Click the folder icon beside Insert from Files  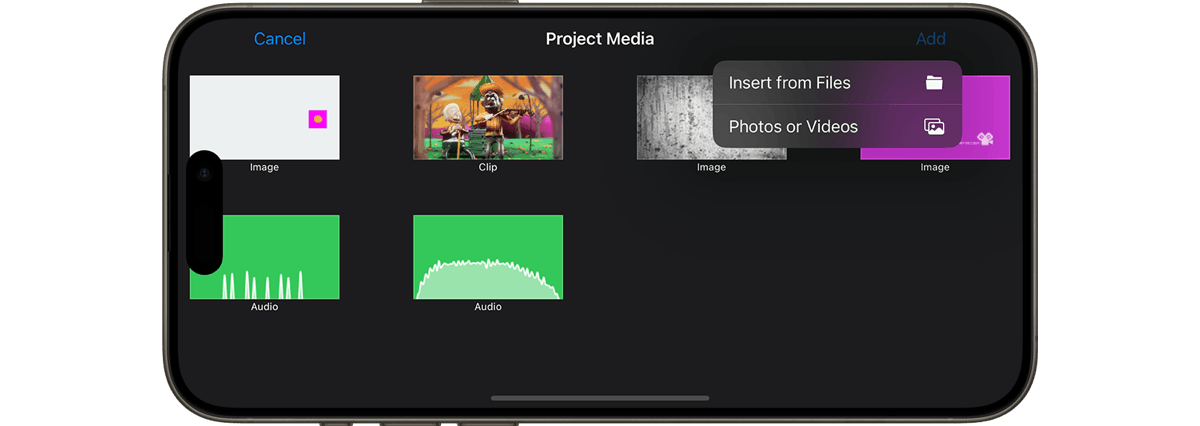934,83
